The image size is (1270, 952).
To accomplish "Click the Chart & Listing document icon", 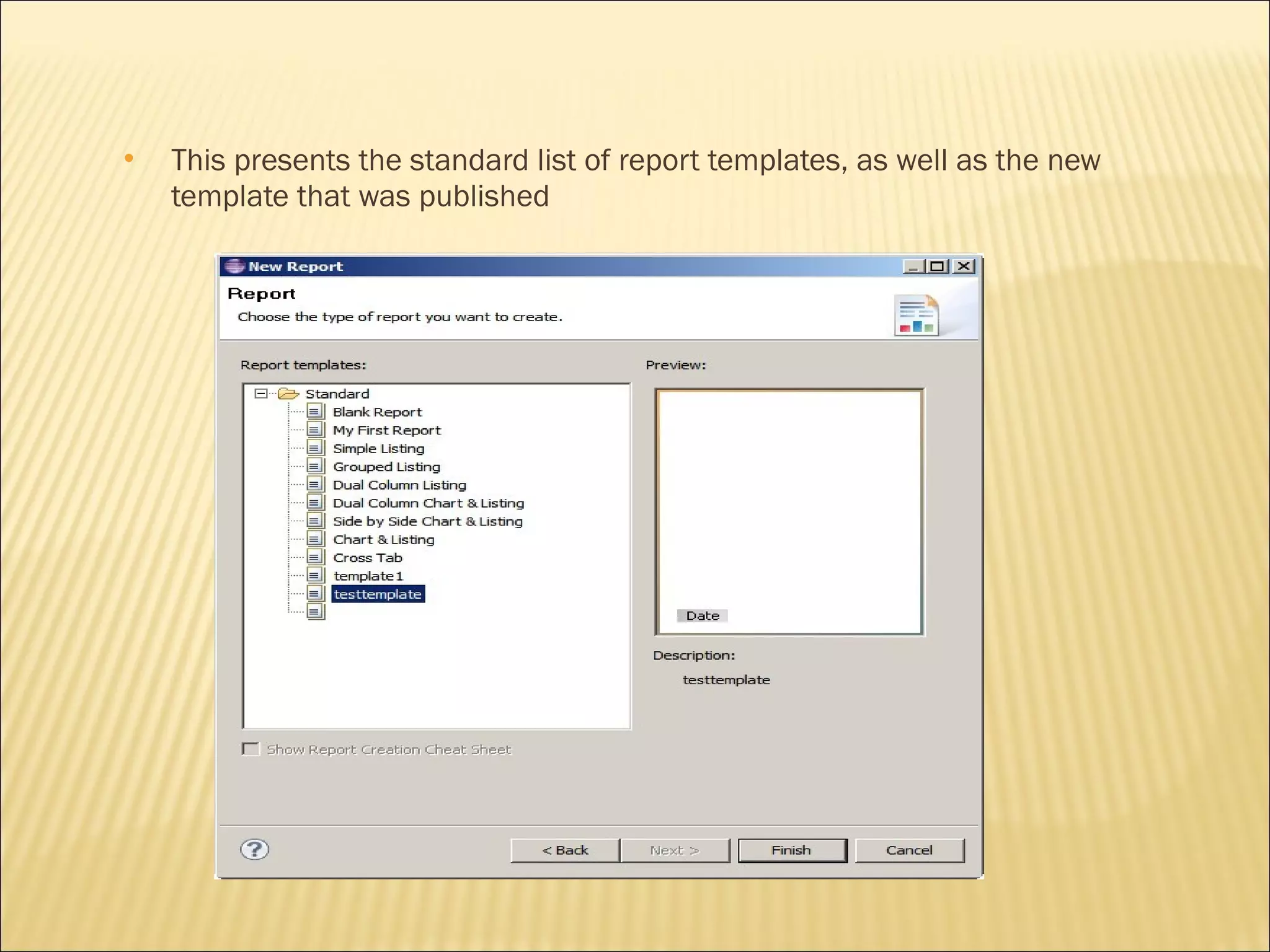I will pyautogui.click(x=316, y=539).
